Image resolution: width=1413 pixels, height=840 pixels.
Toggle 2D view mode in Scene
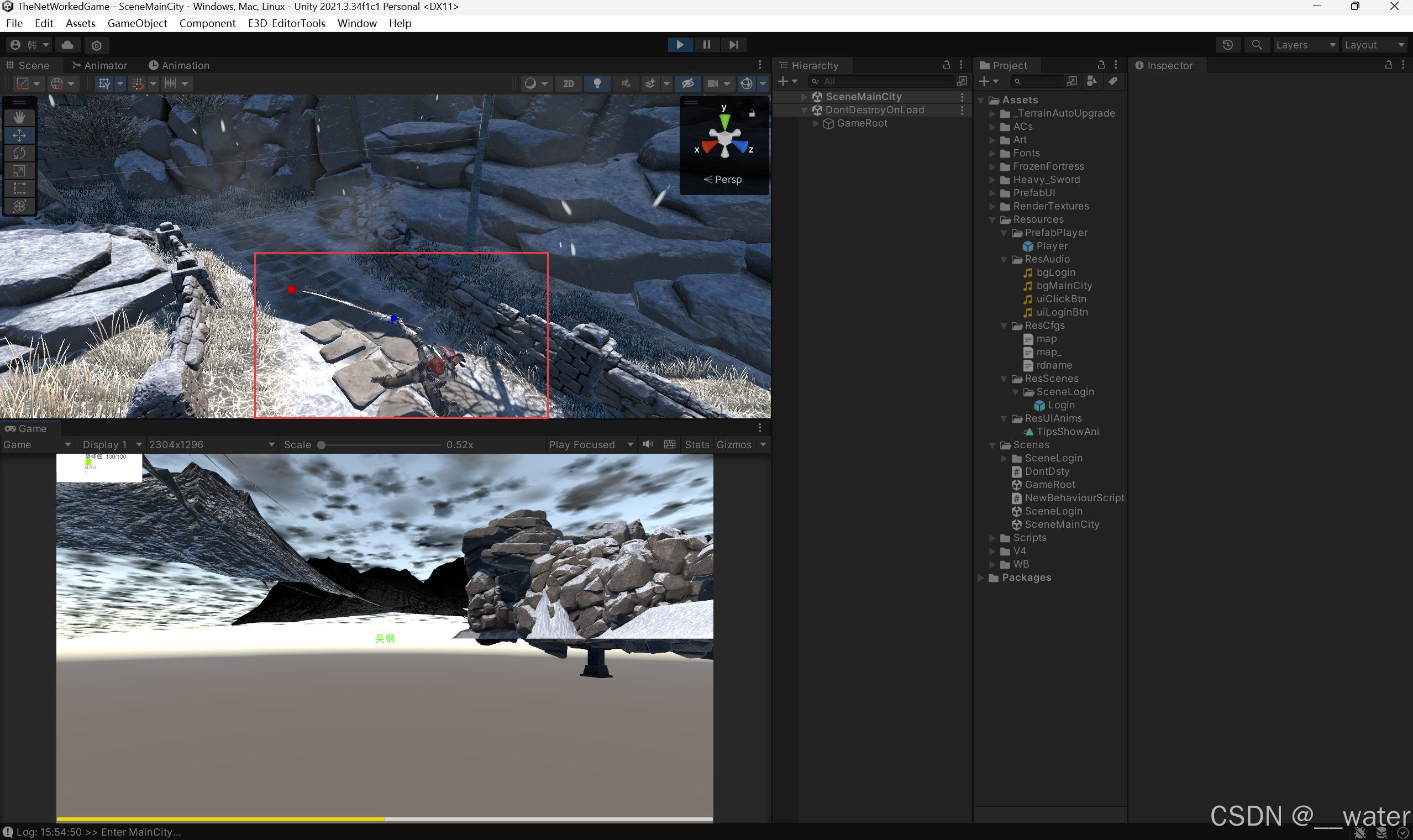pyautogui.click(x=568, y=84)
